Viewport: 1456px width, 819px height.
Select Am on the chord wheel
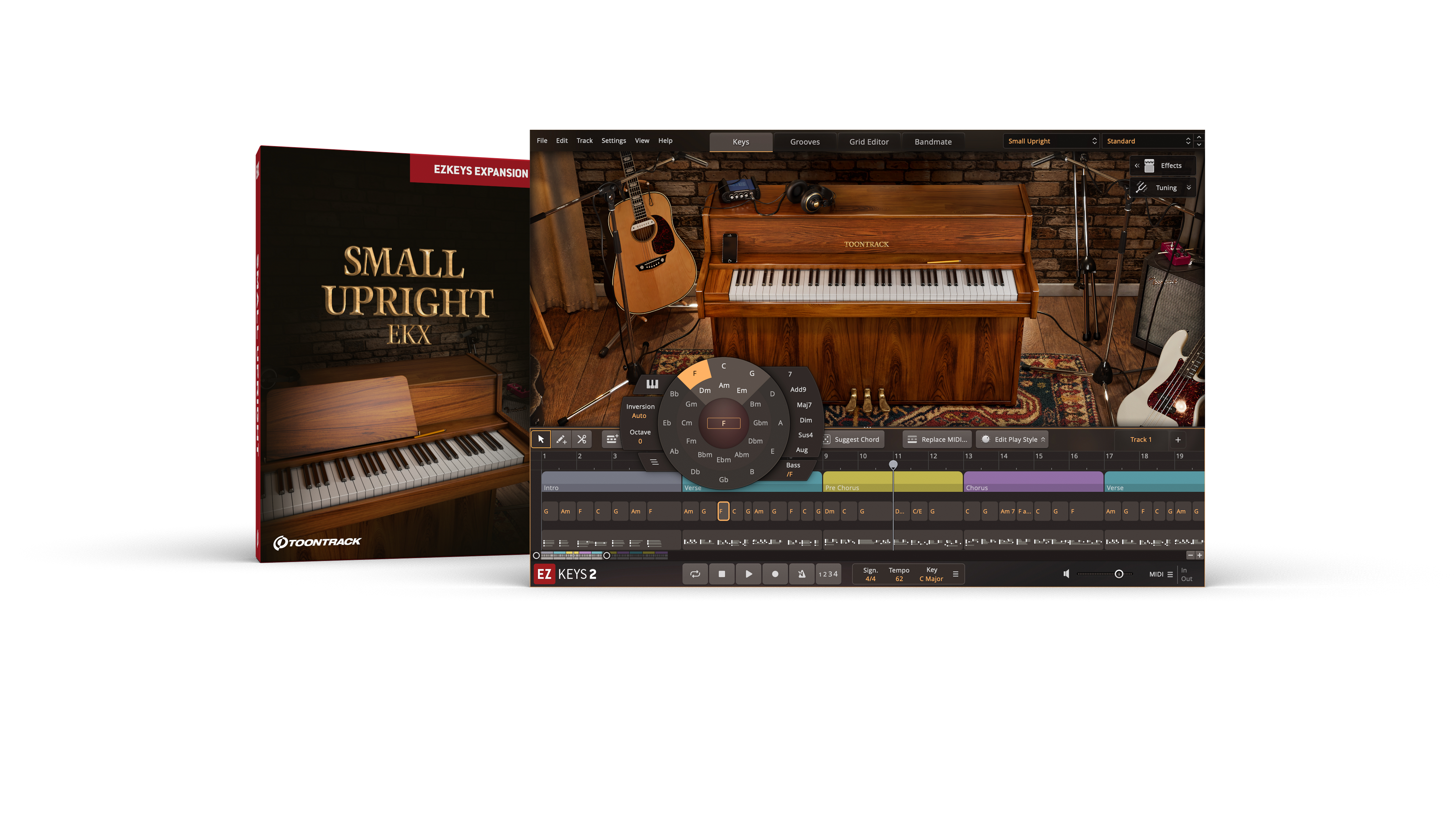tap(723, 385)
